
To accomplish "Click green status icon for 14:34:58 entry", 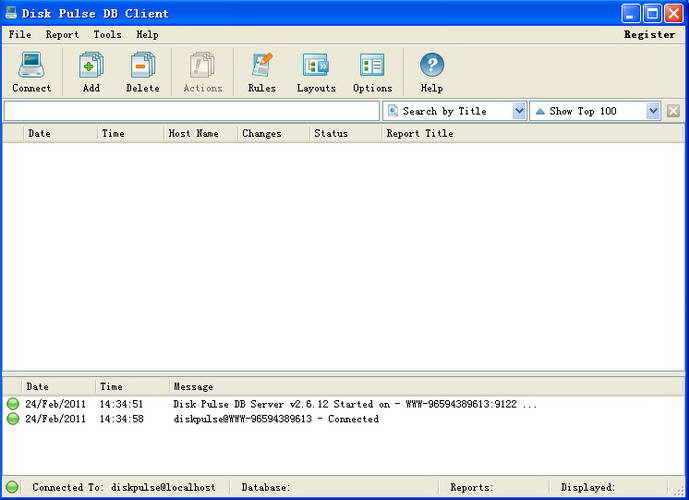I will [13, 419].
